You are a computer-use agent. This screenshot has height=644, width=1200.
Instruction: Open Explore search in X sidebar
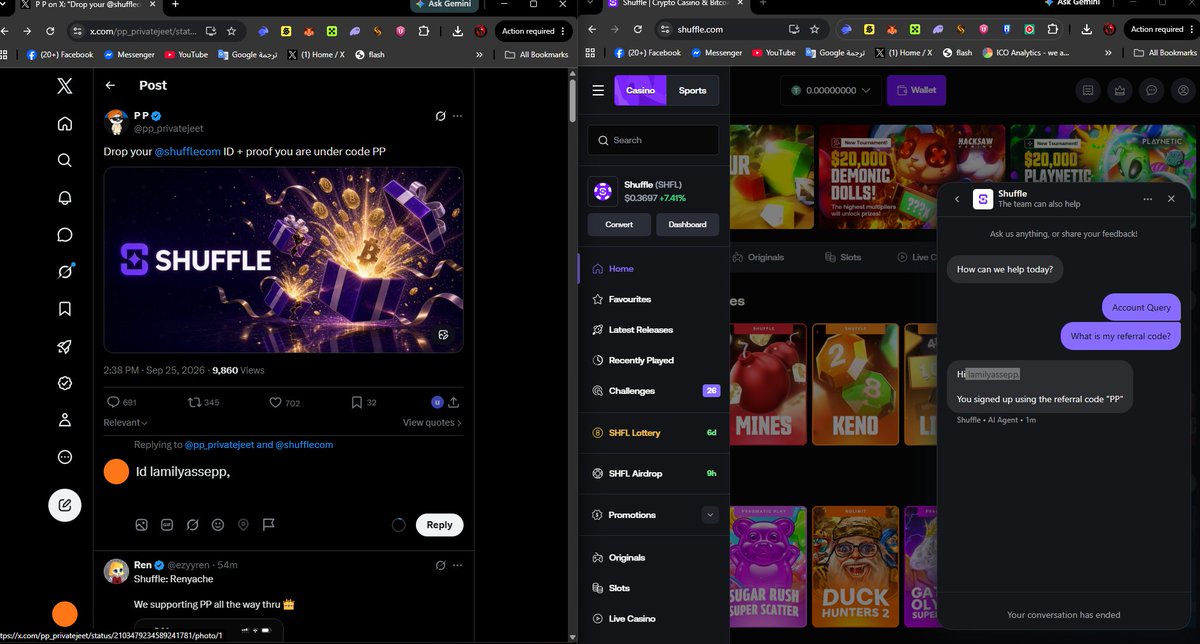coord(65,160)
